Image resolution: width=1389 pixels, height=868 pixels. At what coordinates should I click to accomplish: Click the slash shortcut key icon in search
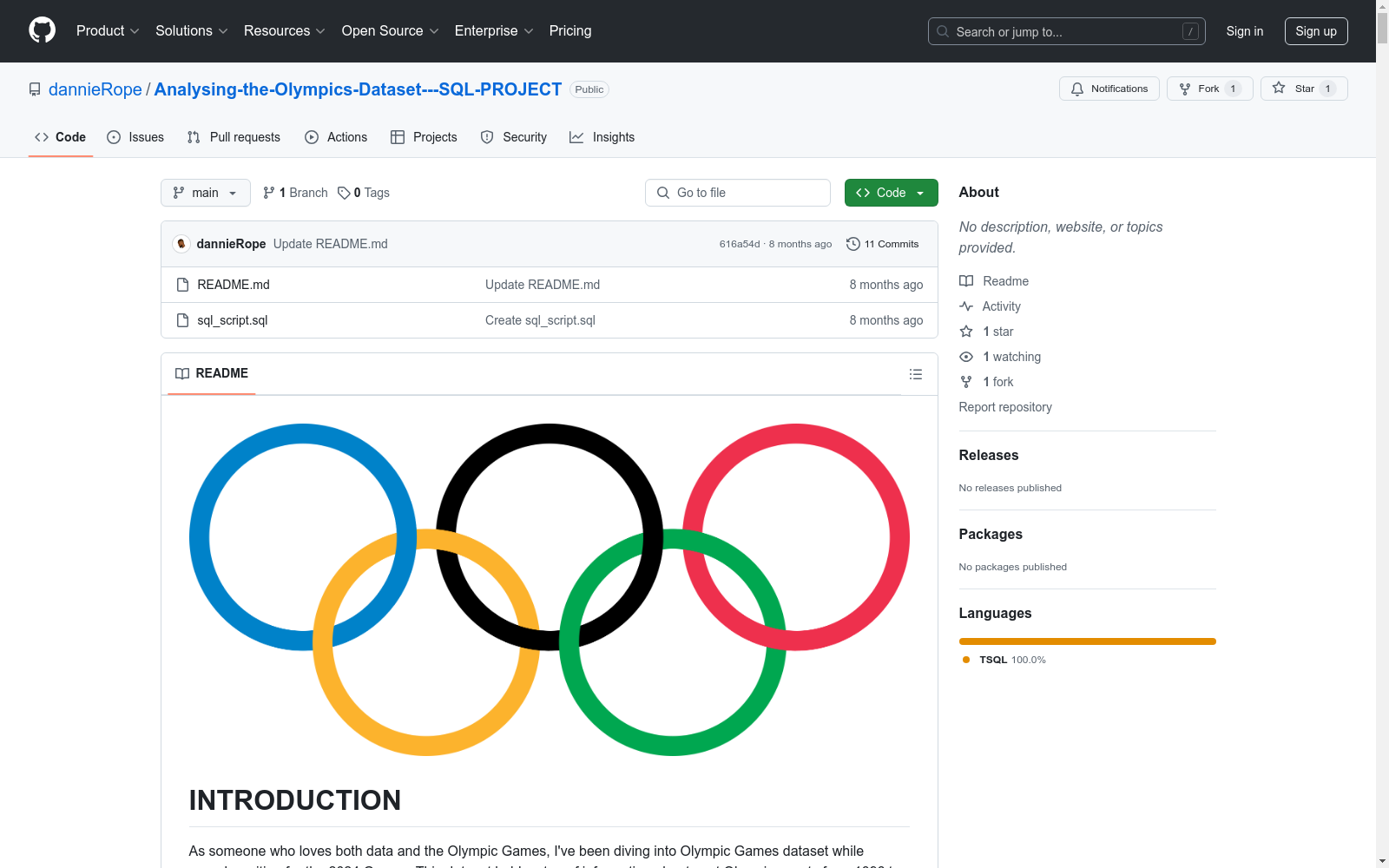point(1190,31)
